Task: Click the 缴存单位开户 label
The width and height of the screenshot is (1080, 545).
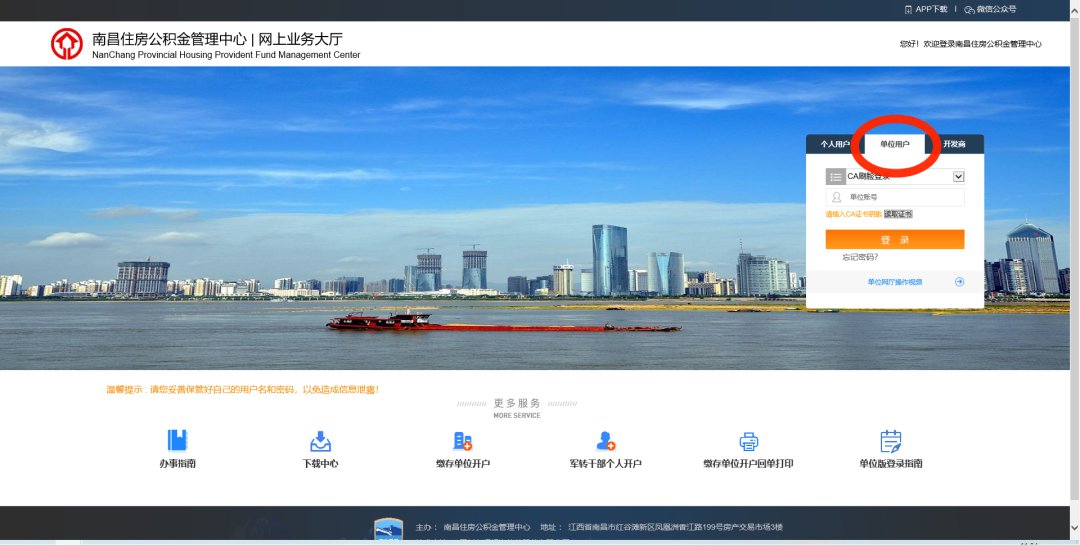Action: click(463, 464)
